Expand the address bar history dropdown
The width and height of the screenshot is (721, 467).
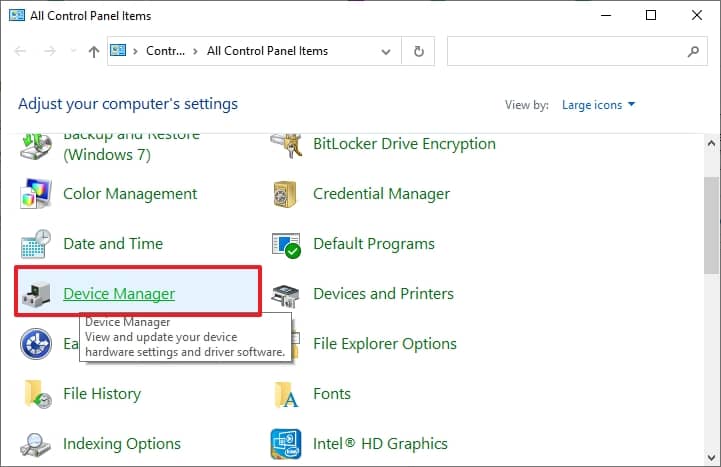click(386, 51)
